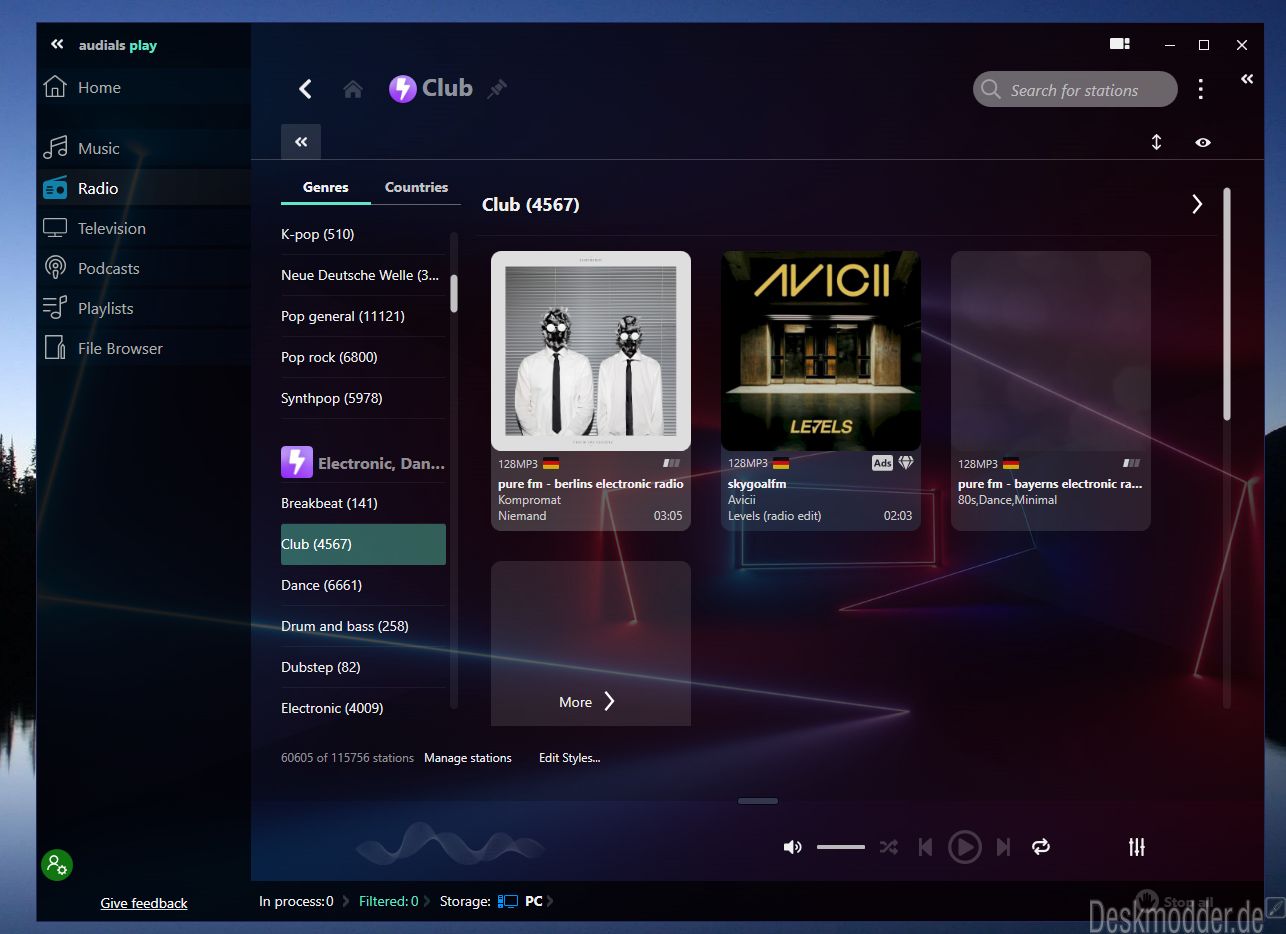Open the Podcasts section
Image resolution: width=1286 pixels, height=934 pixels.
click(143, 268)
